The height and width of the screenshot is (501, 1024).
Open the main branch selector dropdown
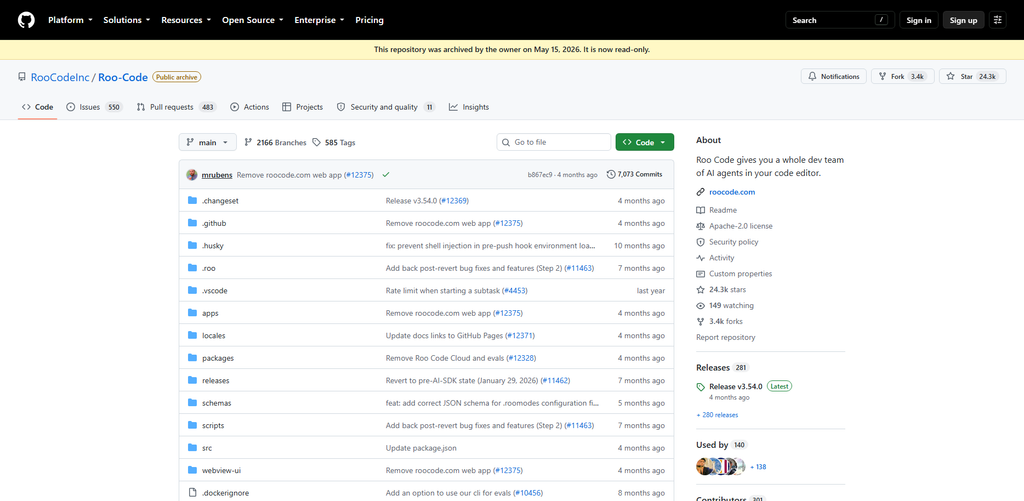[208, 142]
